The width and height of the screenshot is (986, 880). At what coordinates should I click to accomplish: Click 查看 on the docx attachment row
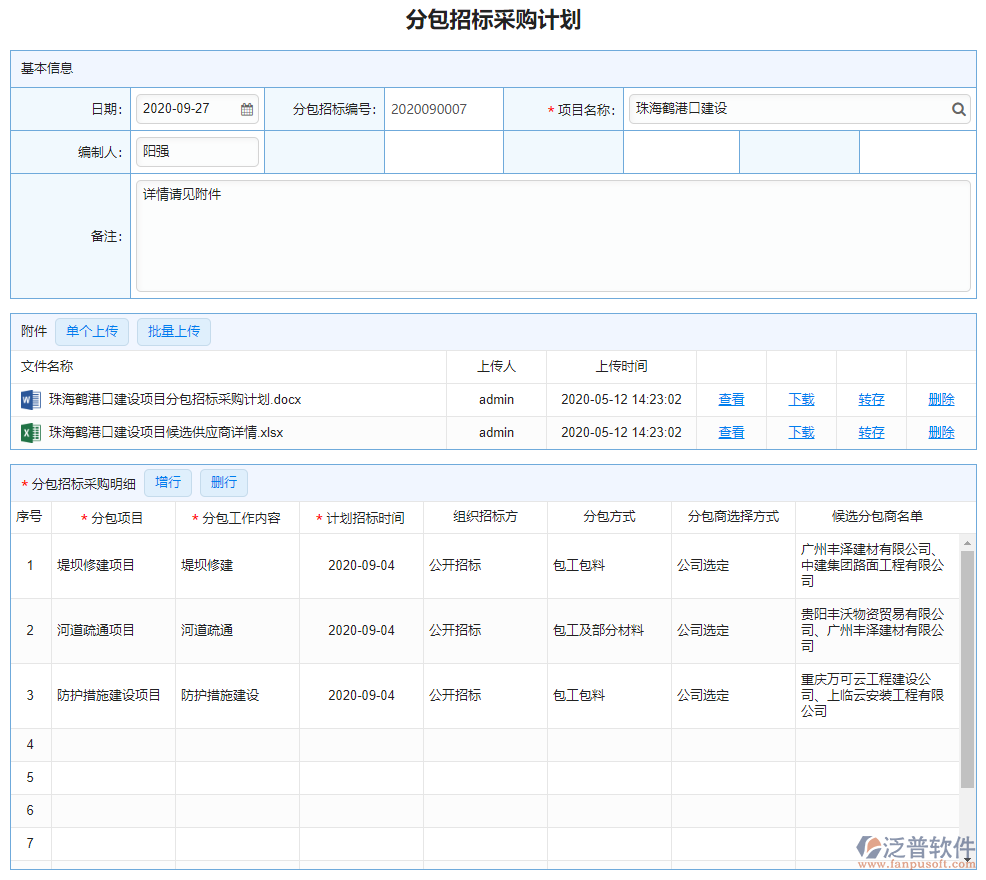point(731,399)
